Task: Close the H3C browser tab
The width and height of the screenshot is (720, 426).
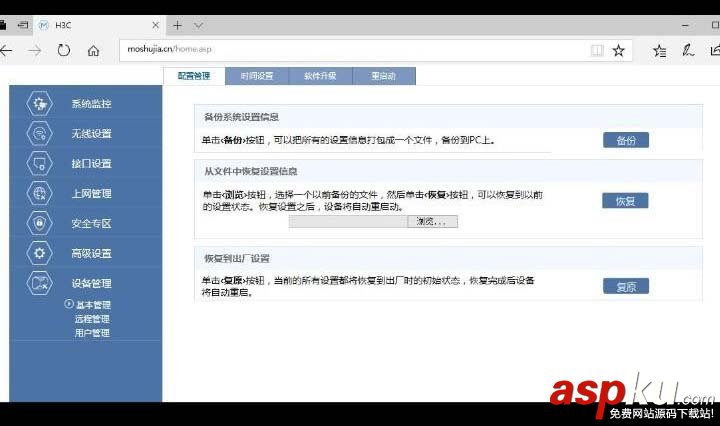Action: click(156, 25)
